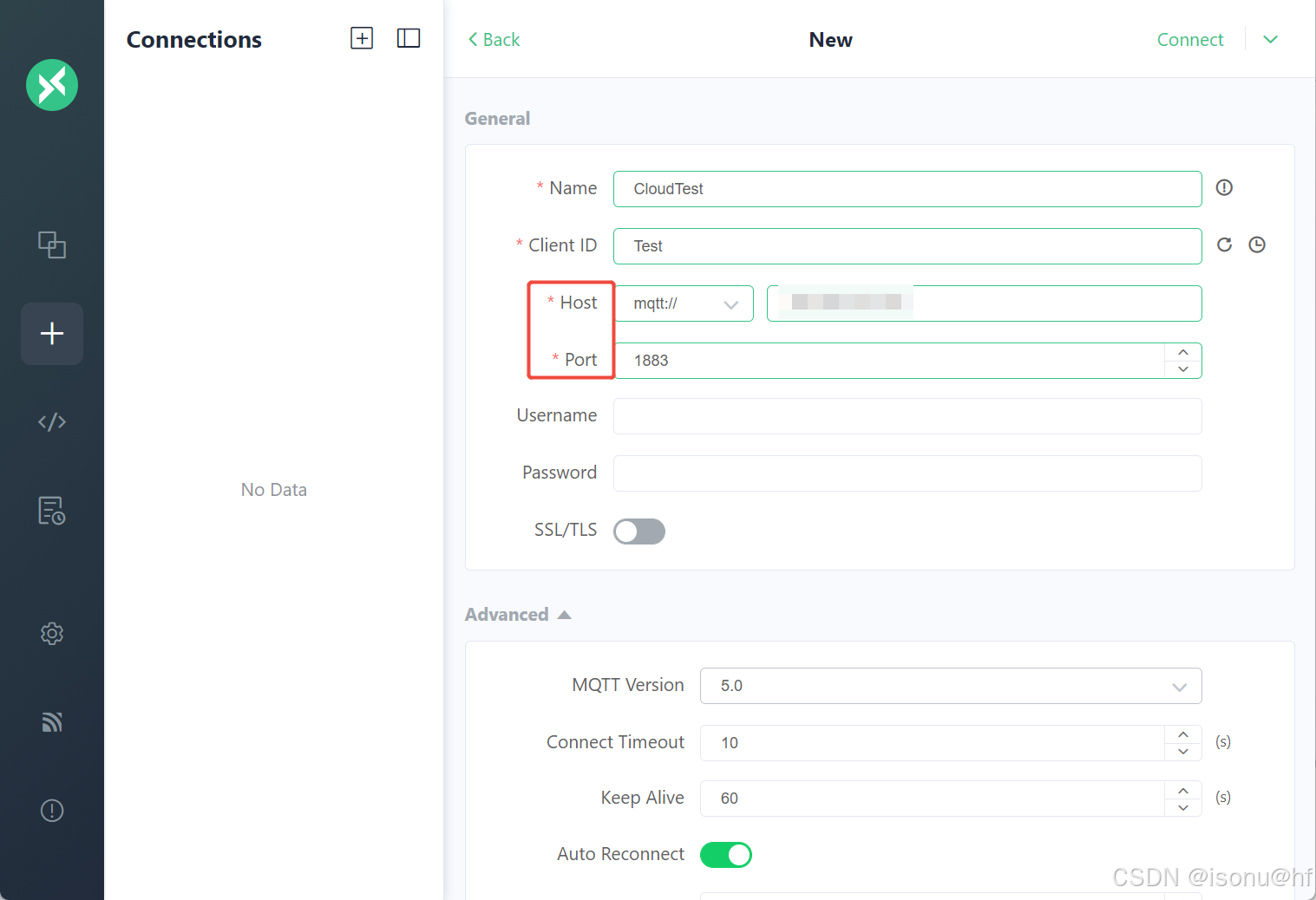Screen dimensions: 1316x900
Task: Click the Username input field
Action: click(907, 416)
